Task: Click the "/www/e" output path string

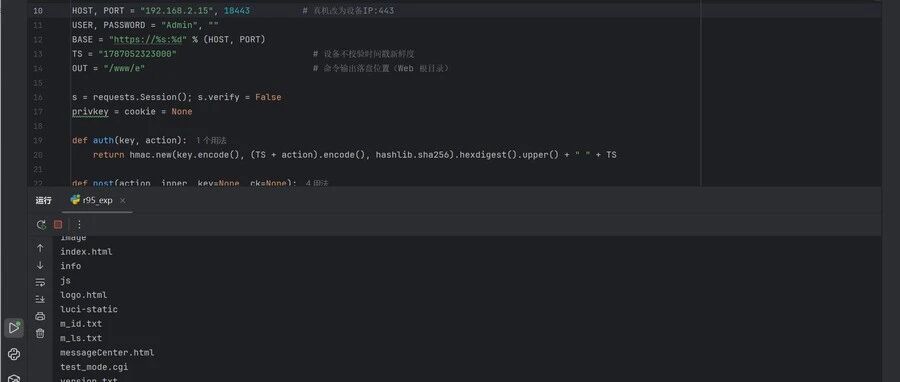Action: [124, 68]
